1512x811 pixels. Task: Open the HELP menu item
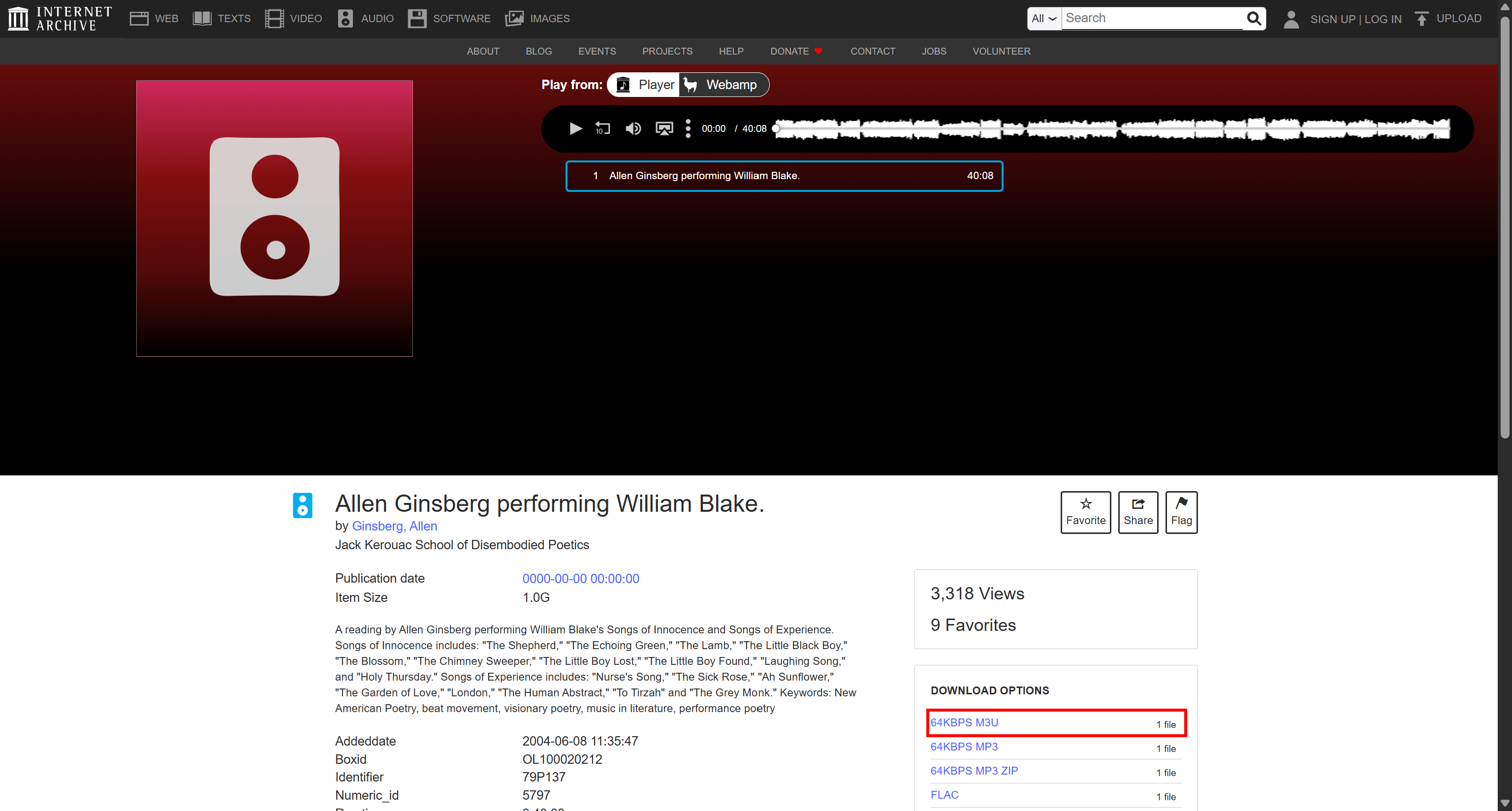731,51
